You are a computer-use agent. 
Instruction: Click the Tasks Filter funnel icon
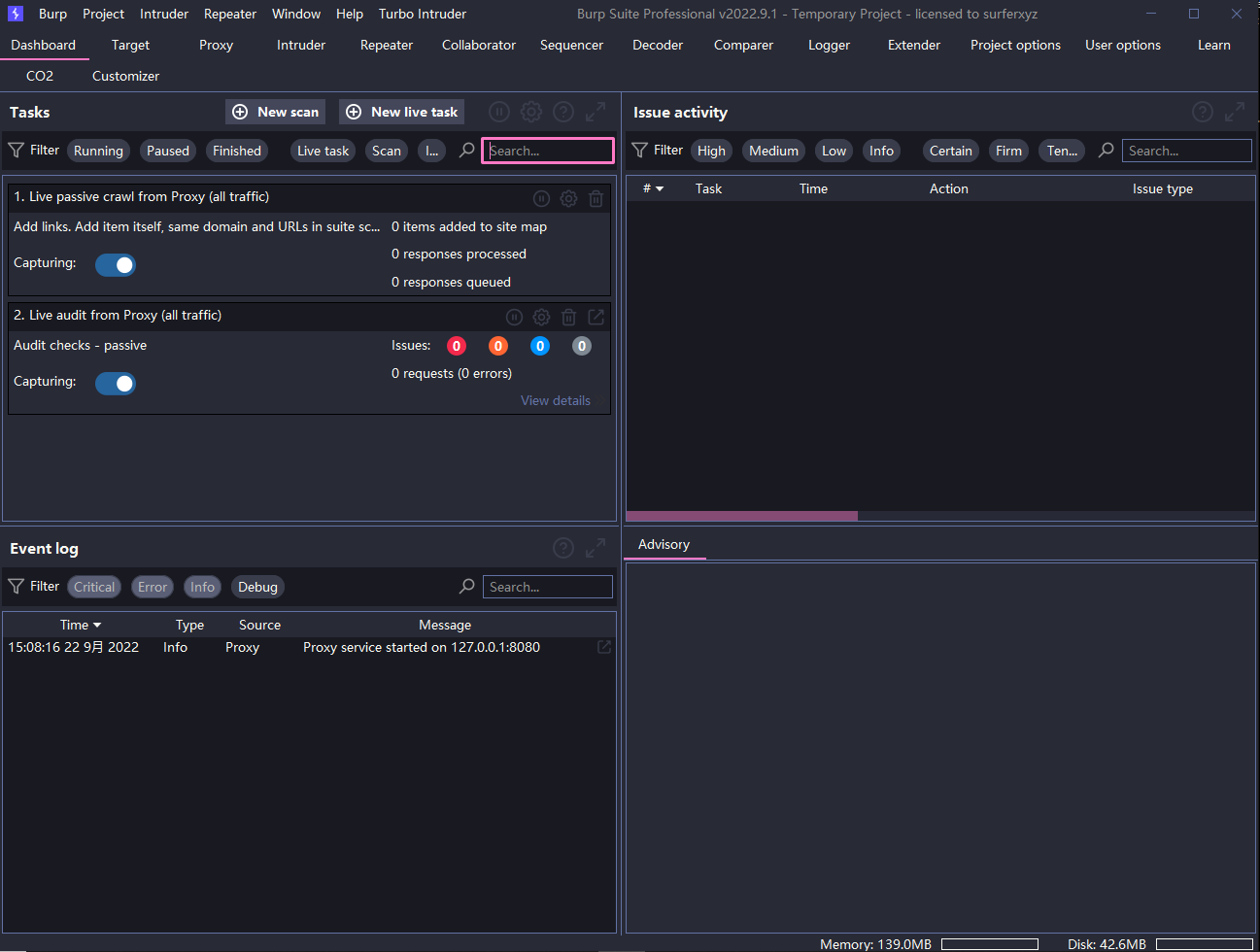[17, 150]
